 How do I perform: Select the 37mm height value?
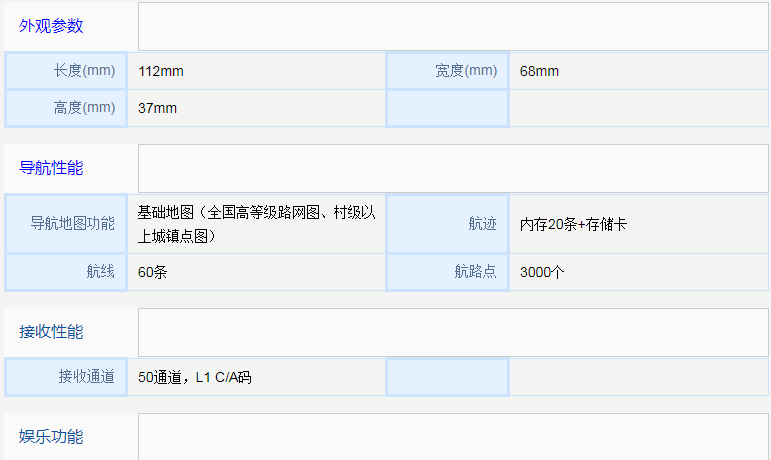click(157, 108)
